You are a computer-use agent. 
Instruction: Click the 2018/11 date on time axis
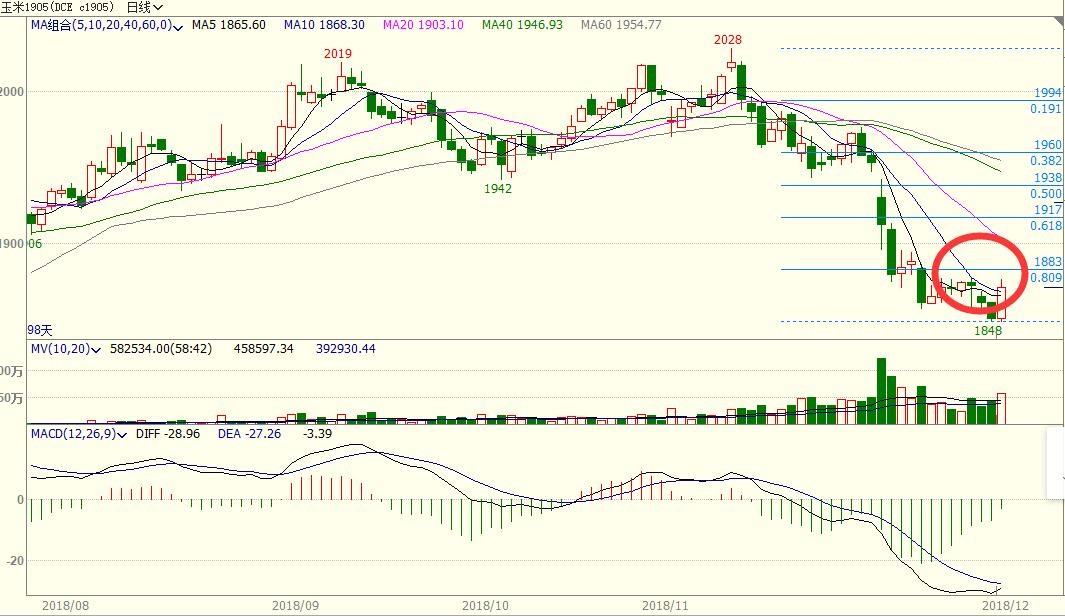[x=665, y=605]
